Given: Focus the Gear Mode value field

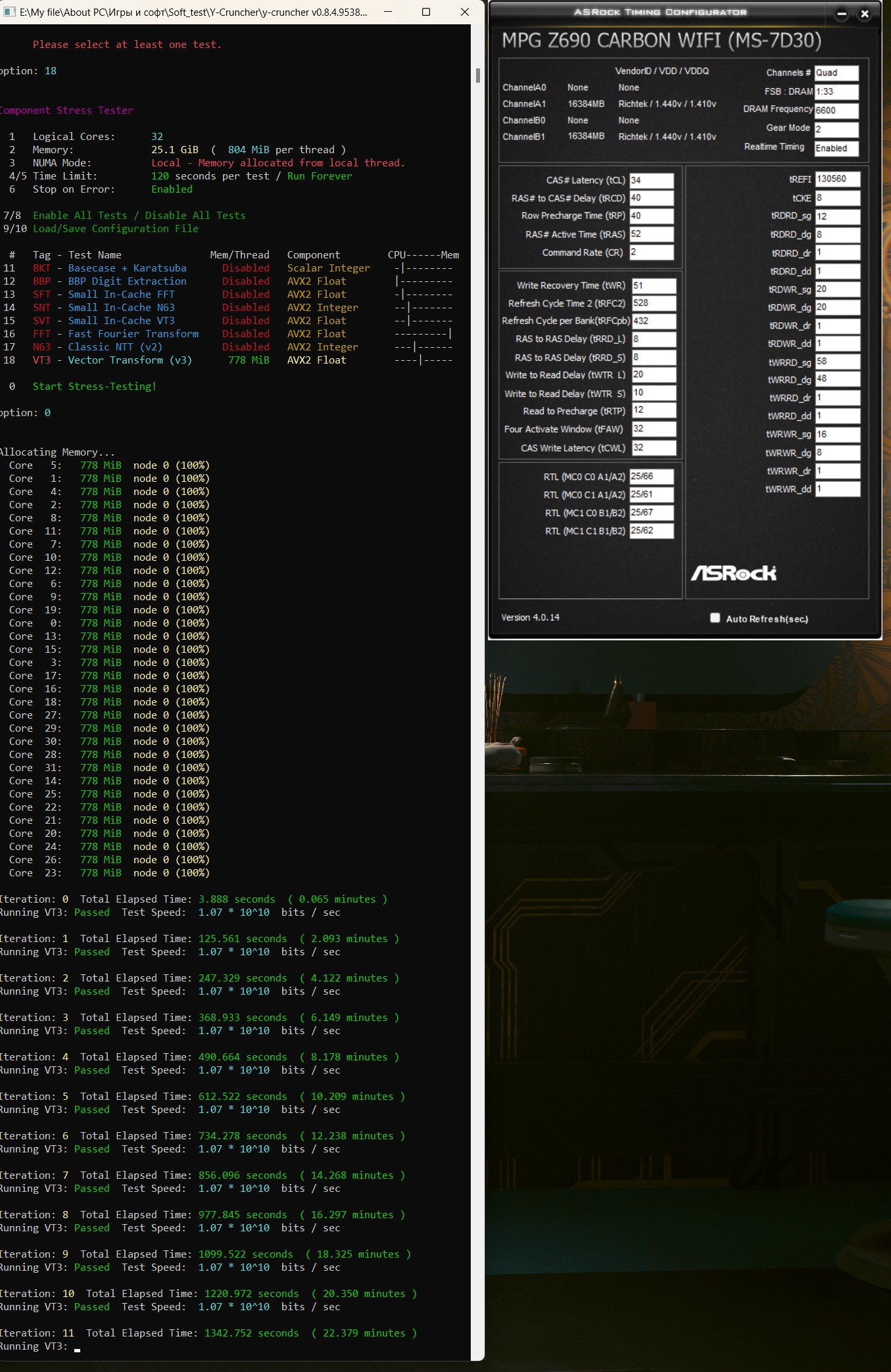Looking at the screenshot, I should click(x=836, y=130).
